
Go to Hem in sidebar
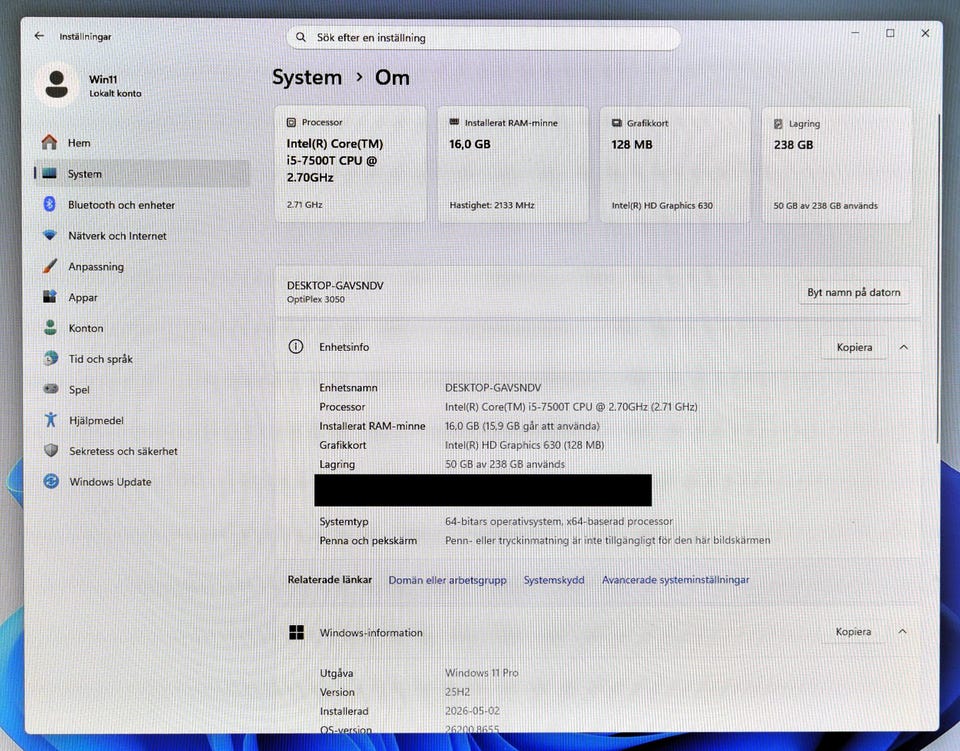(x=142, y=143)
